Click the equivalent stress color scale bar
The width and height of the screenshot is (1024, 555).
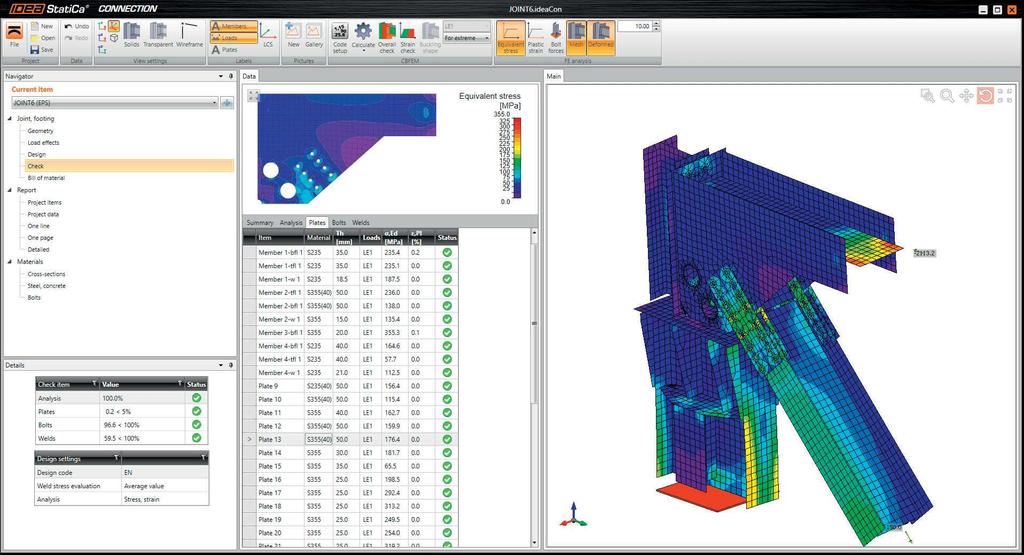516,157
